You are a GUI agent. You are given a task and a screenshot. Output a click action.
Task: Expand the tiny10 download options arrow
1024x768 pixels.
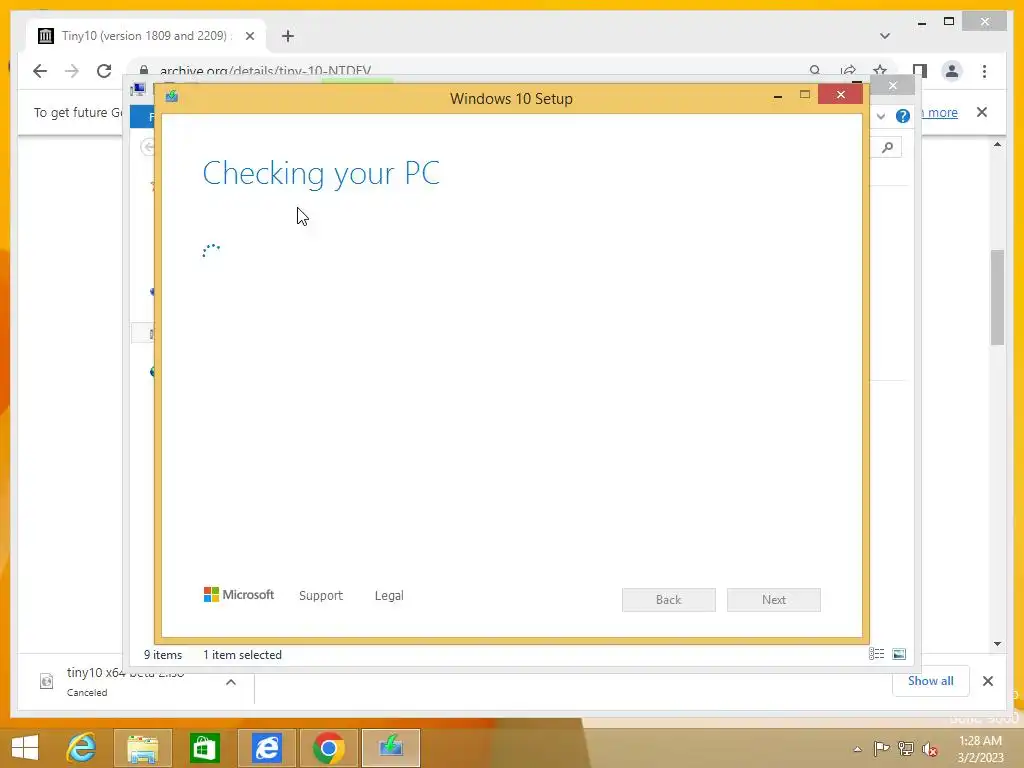[231, 682]
